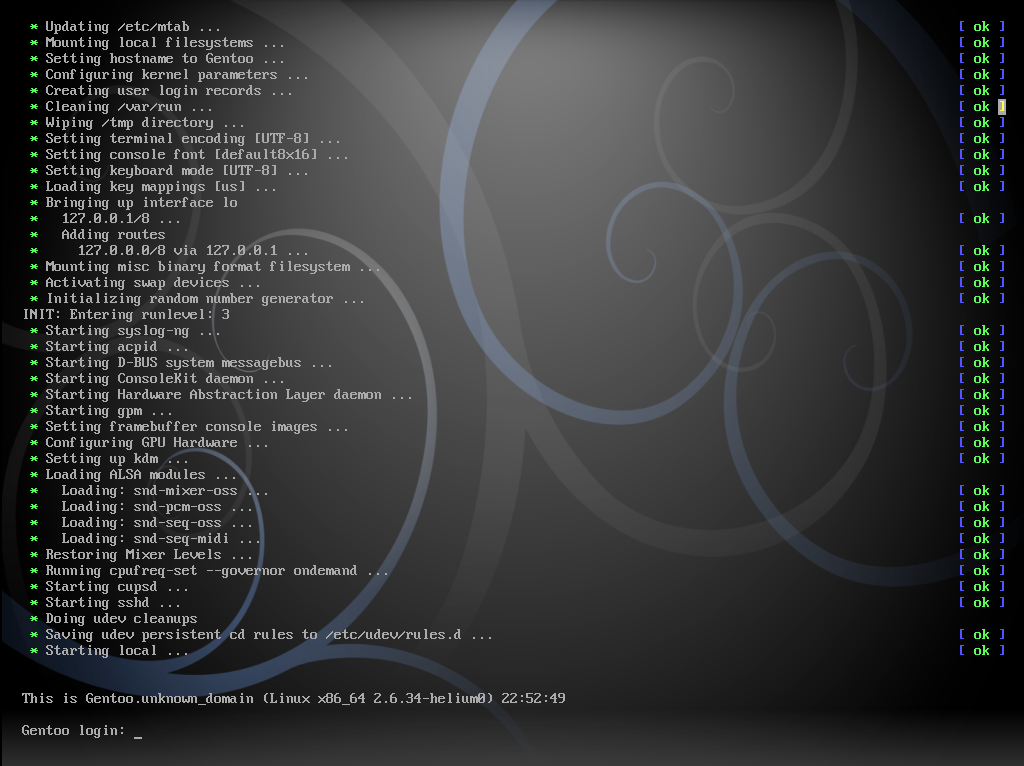Image resolution: width=1024 pixels, height=766 pixels.
Task: Click the green asterisk before 'Starting gpm'
Action: click(x=34, y=411)
